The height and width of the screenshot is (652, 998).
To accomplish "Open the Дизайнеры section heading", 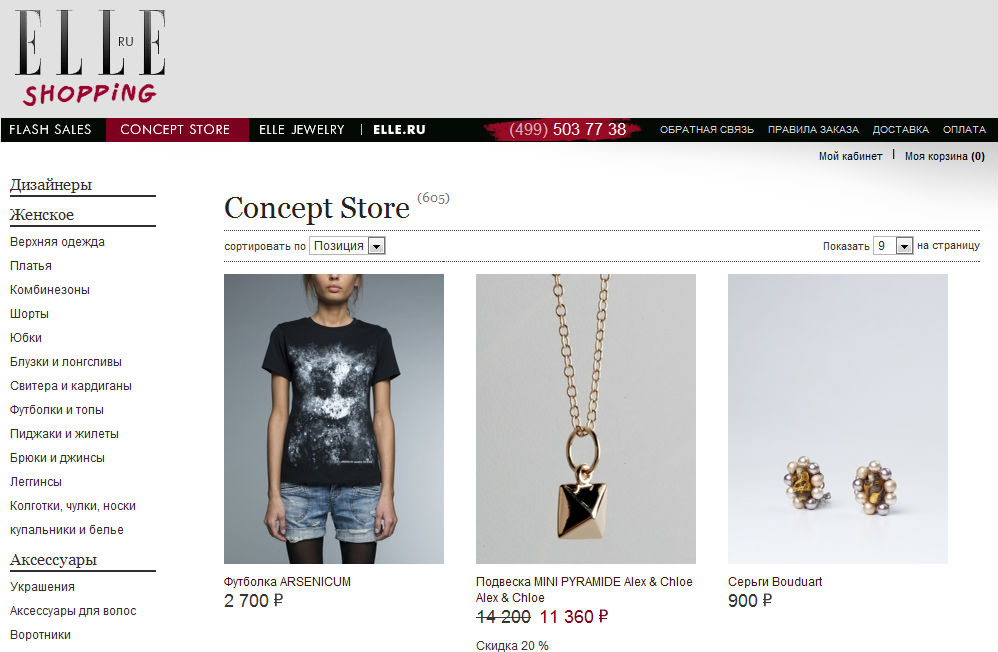I will coord(51,185).
